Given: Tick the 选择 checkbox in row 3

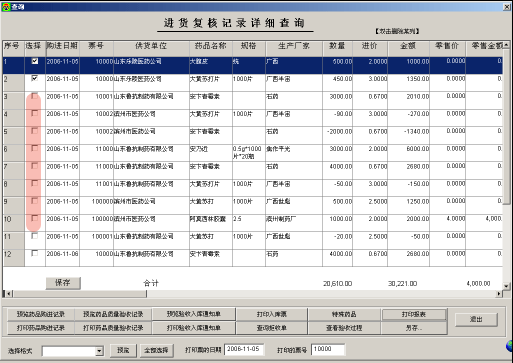Looking at the screenshot, I should (x=35, y=96).
